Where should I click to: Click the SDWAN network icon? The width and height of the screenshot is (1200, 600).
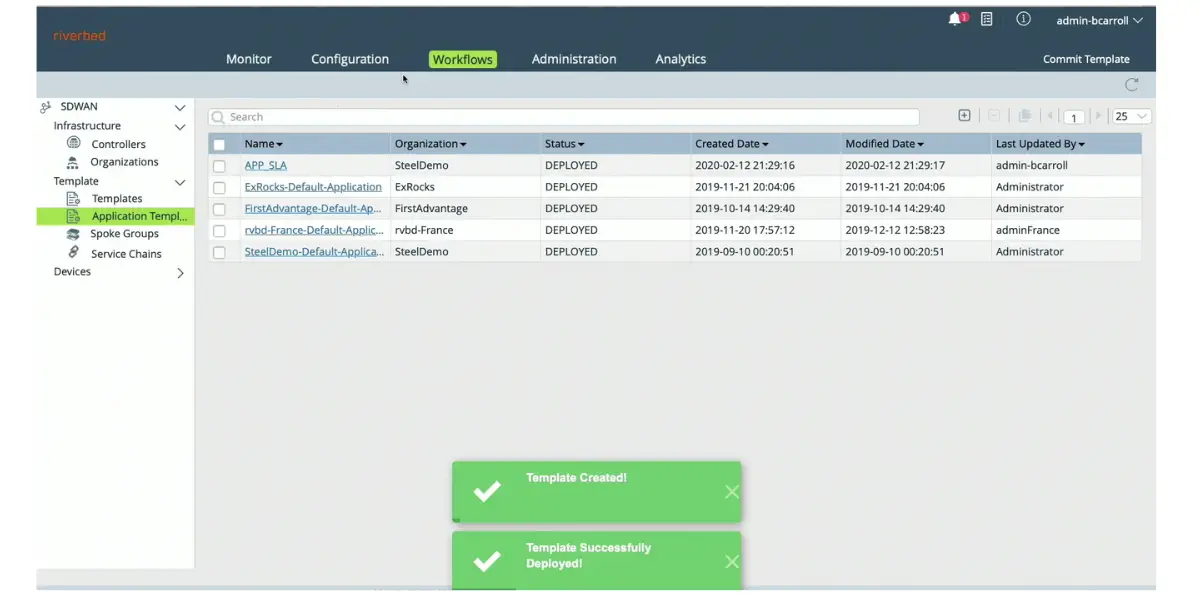pyautogui.click(x=45, y=107)
